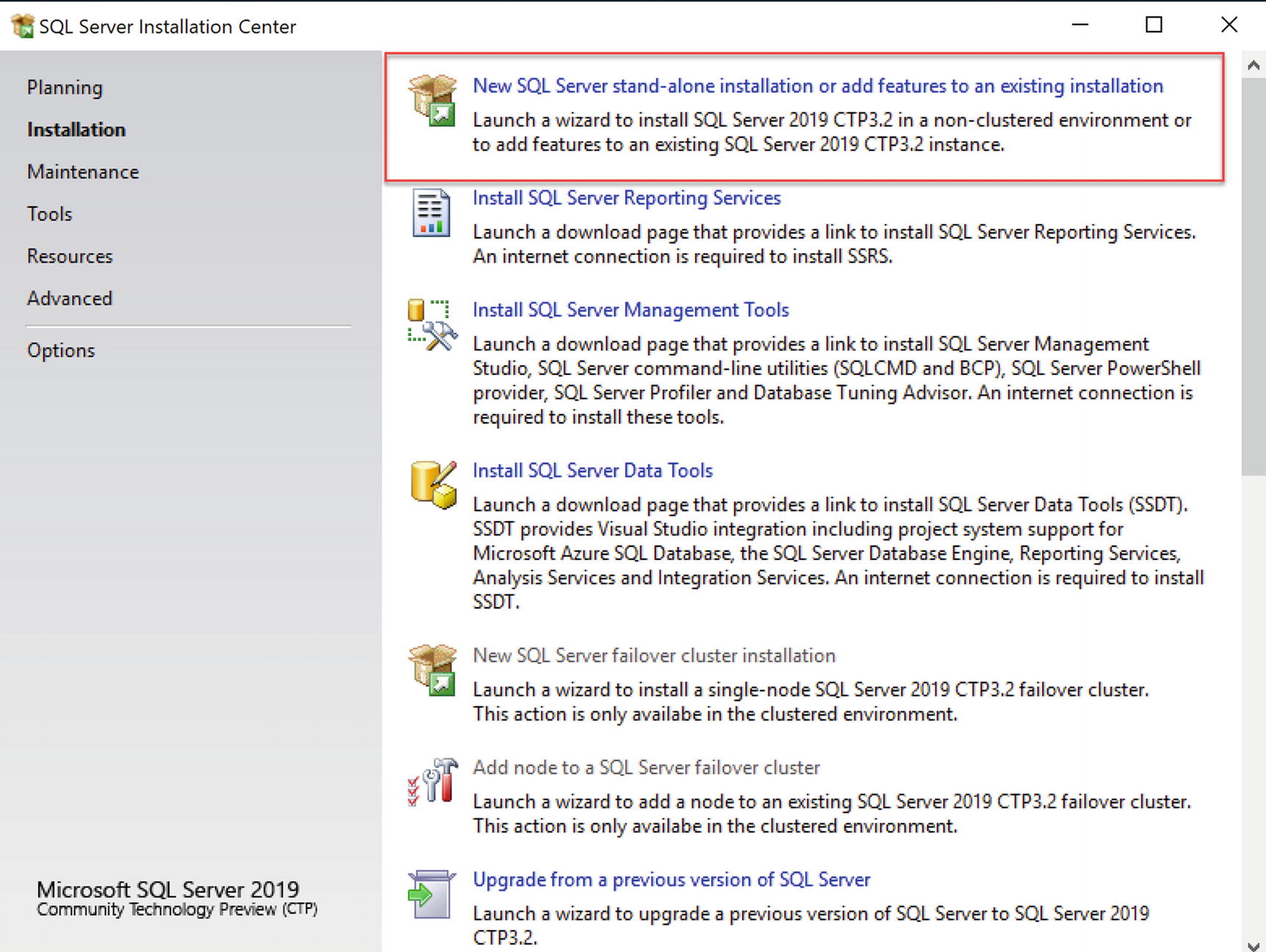1266x952 pixels.
Task: Maximize the Installation Center window
Action: pyautogui.click(x=1154, y=25)
